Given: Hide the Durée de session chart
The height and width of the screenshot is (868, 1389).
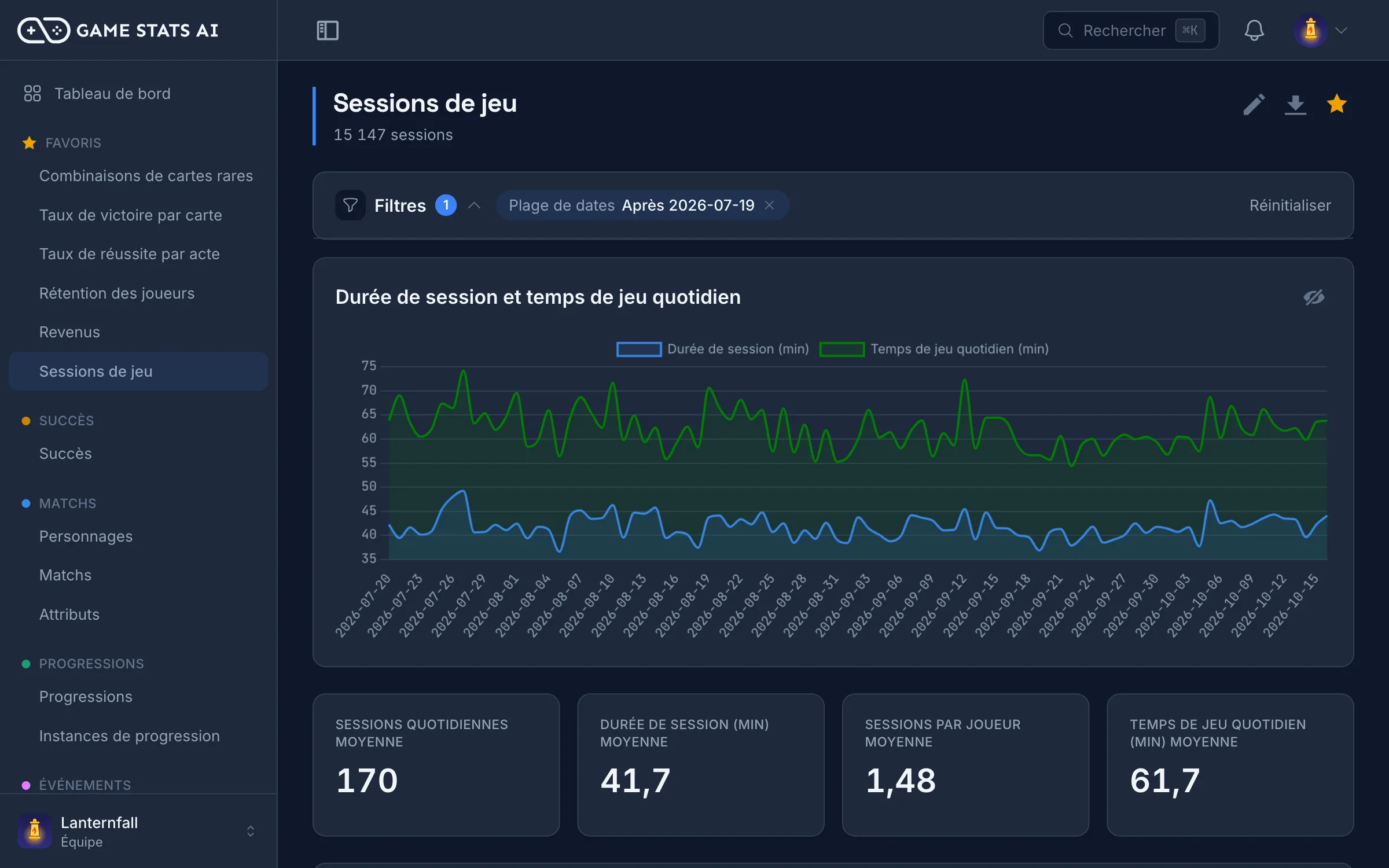Looking at the screenshot, I should point(1314,297).
